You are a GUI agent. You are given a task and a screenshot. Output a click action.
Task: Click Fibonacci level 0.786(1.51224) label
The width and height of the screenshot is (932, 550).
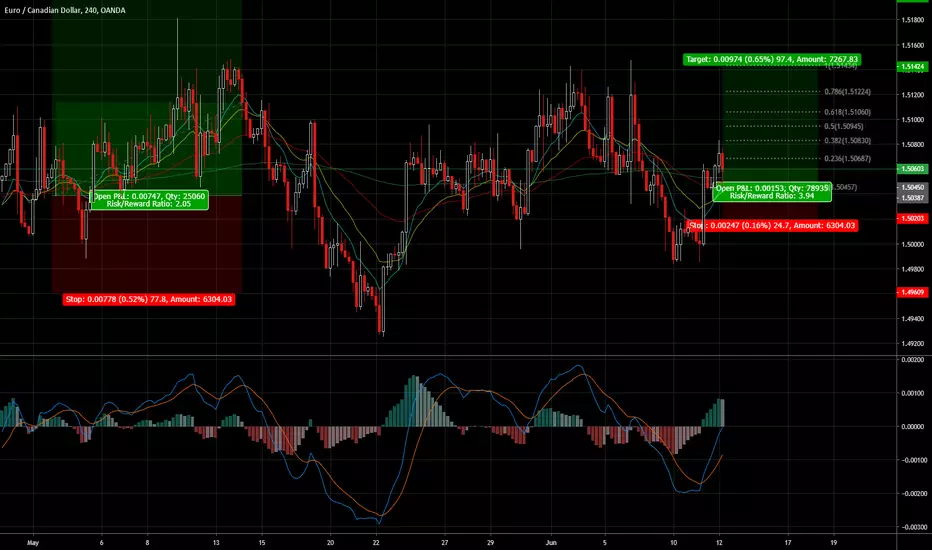pyautogui.click(x=847, y=92)
